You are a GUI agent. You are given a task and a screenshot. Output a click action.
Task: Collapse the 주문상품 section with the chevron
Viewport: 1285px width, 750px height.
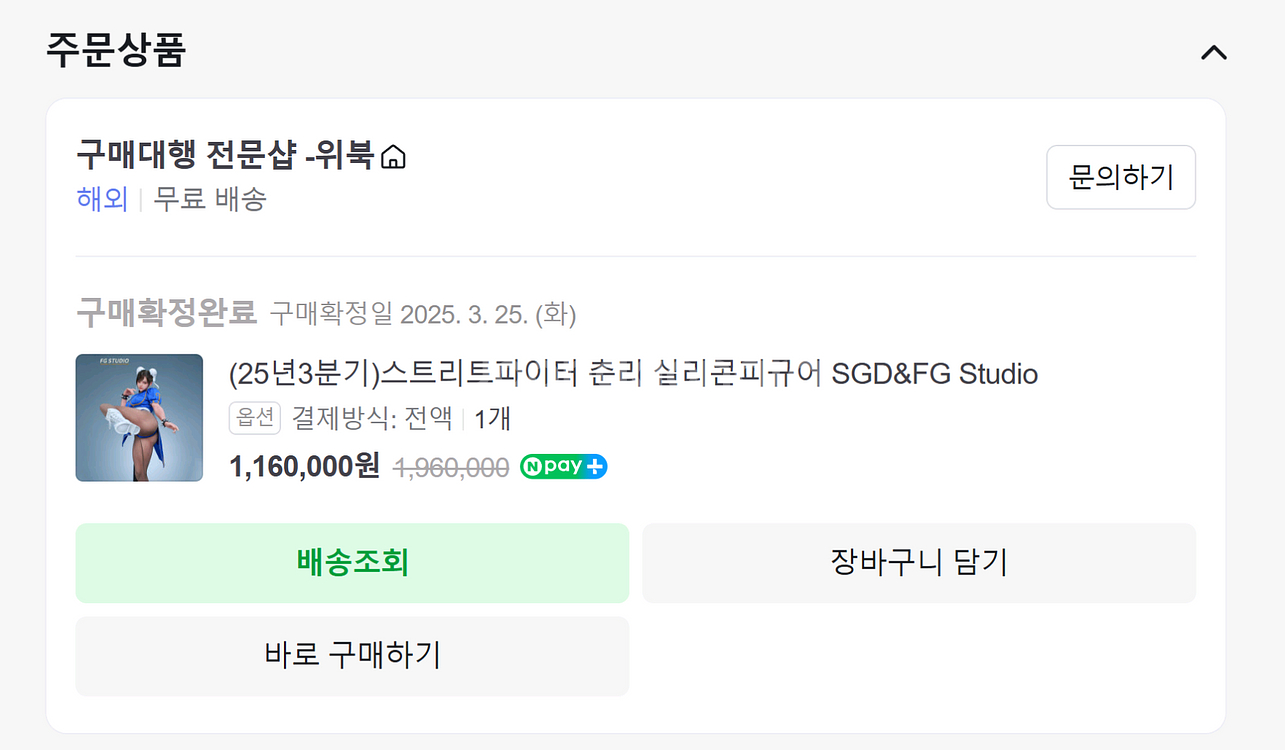(x=1213, y=52)
